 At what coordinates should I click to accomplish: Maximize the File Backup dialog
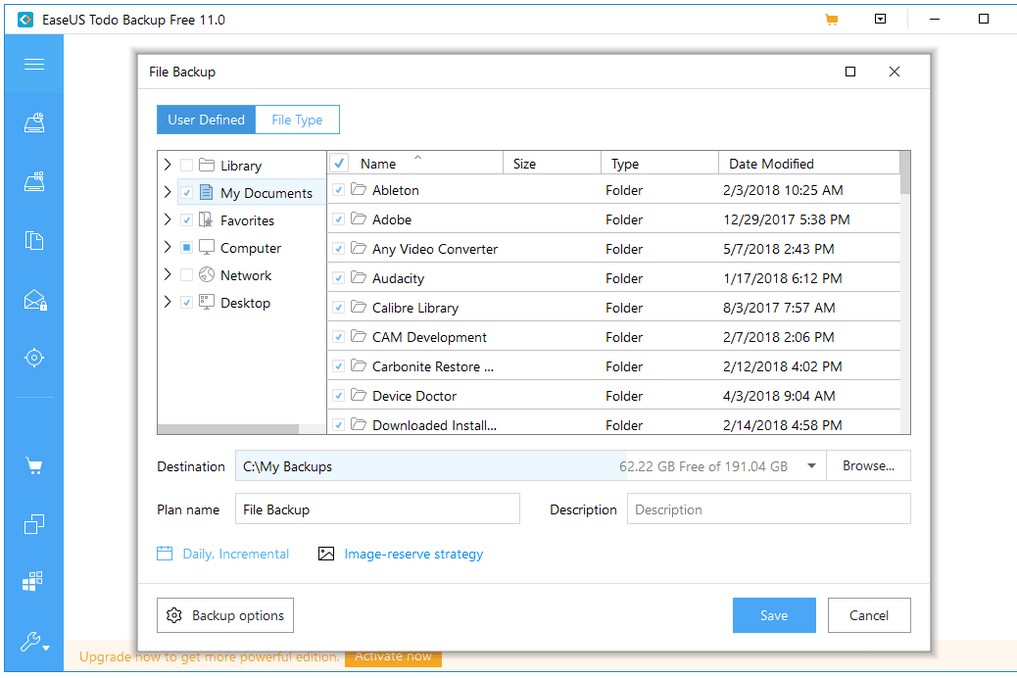[x=850, y=71]
